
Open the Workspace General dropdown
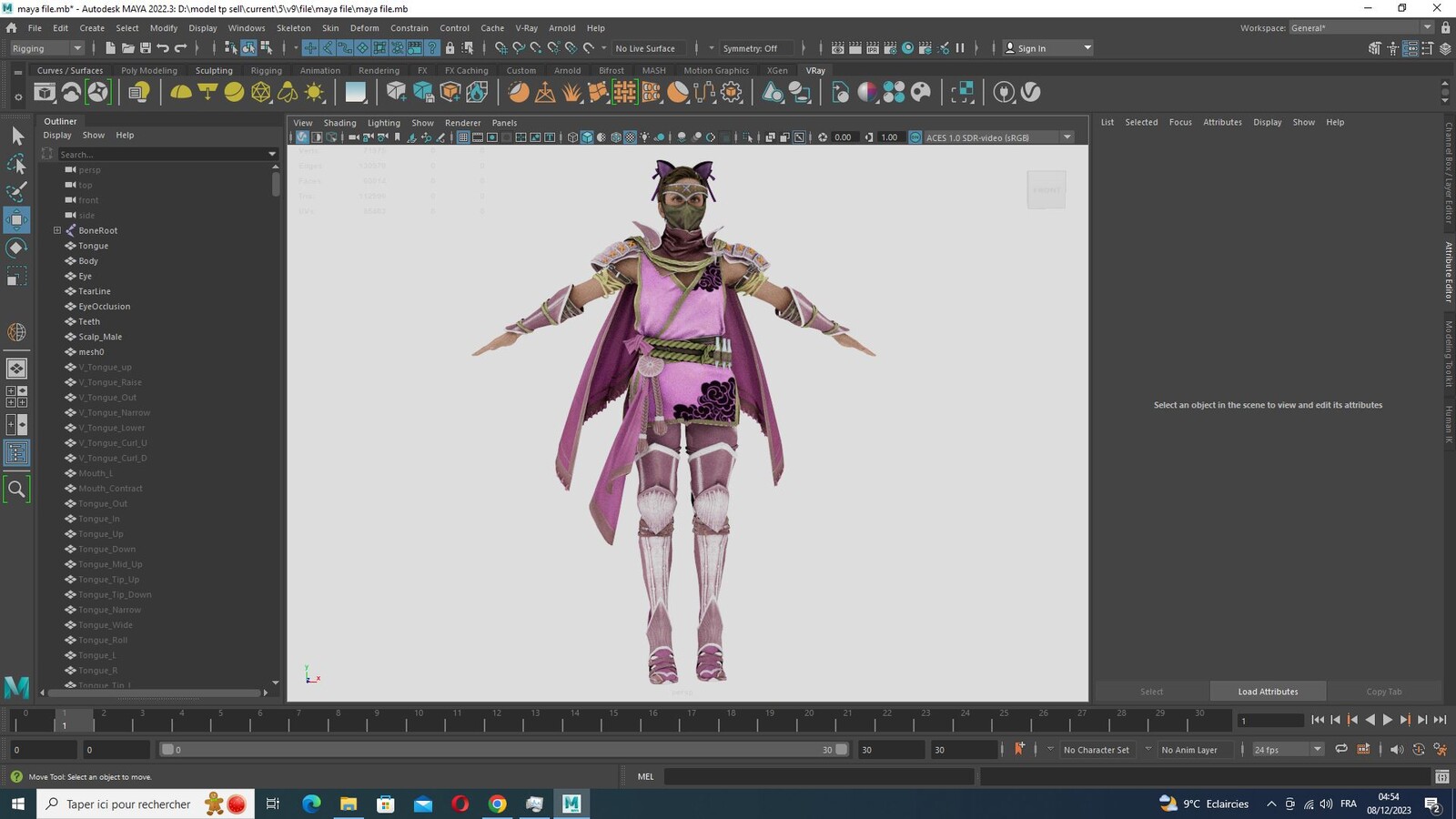pos(1361,28)
